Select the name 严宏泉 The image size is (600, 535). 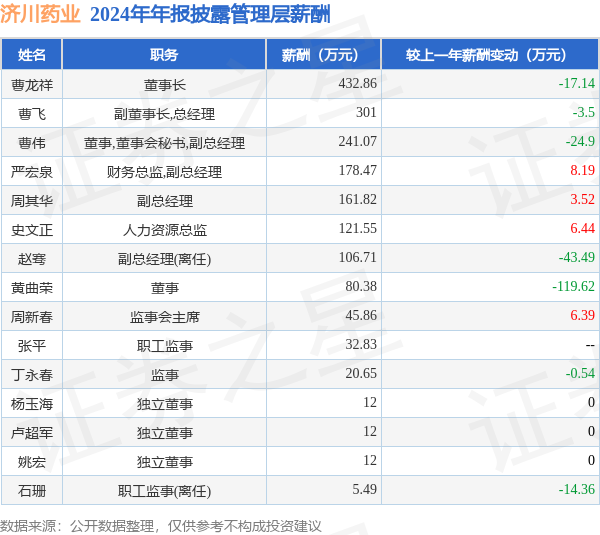click(x=32, y=172)
